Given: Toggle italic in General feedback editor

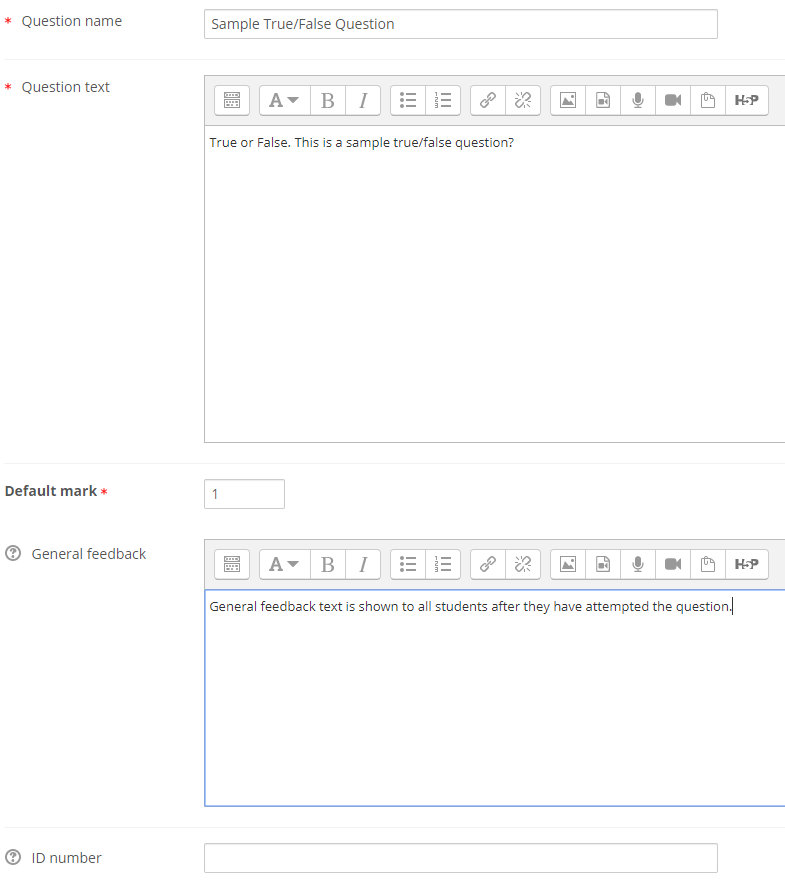Looking at the screenshot, I should pyautogui.click(x=363, y=564).
